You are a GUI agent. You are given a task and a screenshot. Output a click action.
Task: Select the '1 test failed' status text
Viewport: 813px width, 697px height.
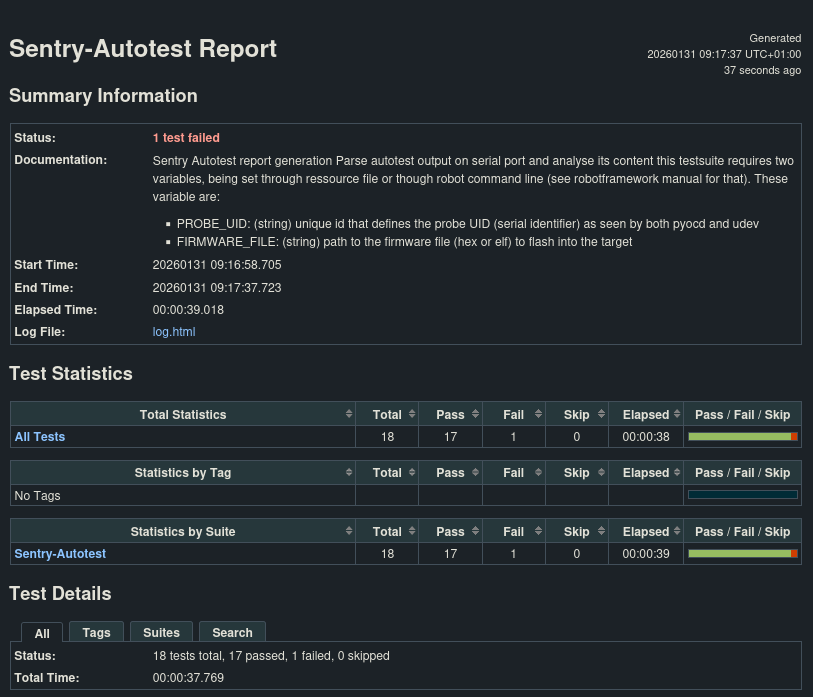coord(186,138)
